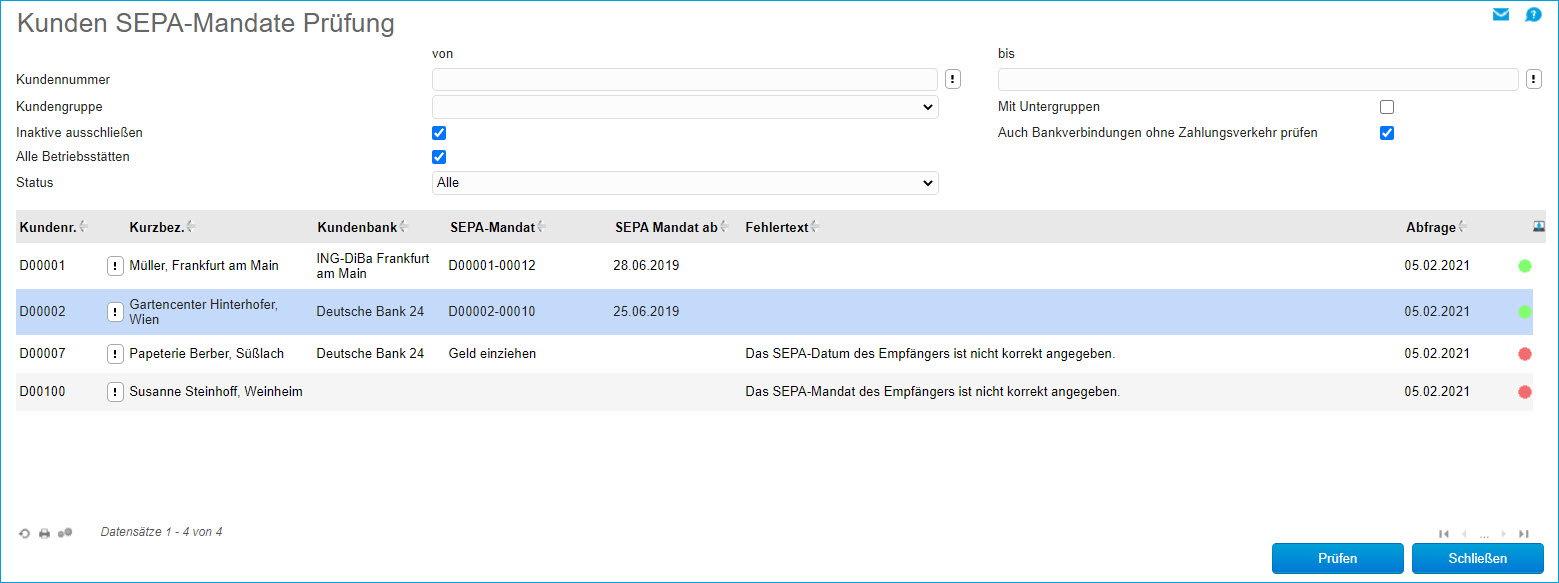Click the printer icon below the table
The height and width of the screenshot is (583, 1559).
click(x=45, y=534)
